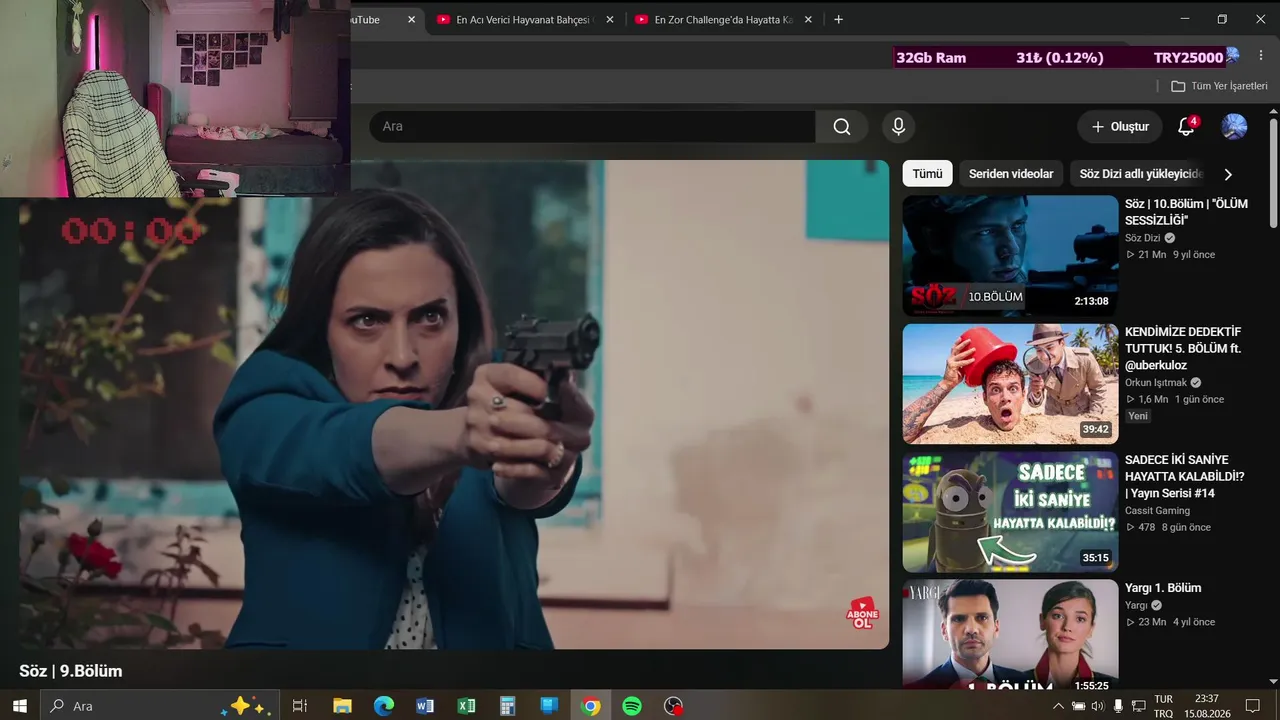Click the '1,6 Mn 1 gün önce' view count text
The height and width of the screenshot is (720, 1280).
point(1174,399)
